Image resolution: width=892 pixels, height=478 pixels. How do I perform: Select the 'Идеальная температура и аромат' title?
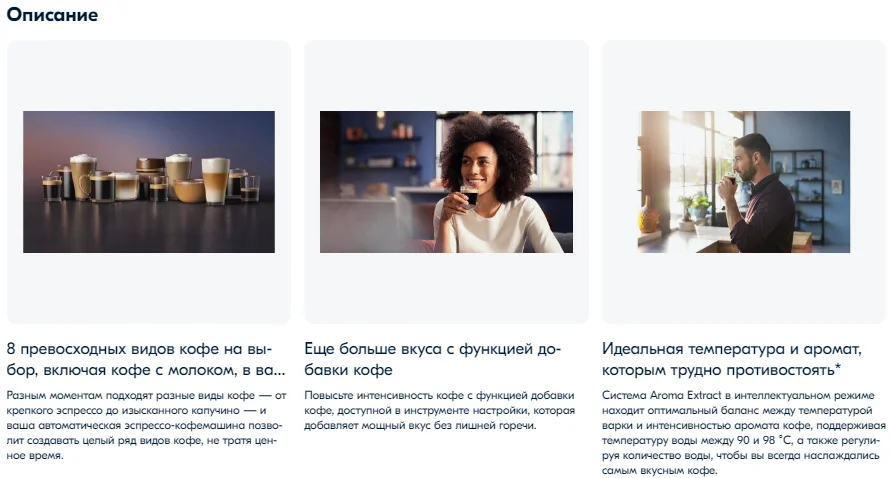[732, 359]
